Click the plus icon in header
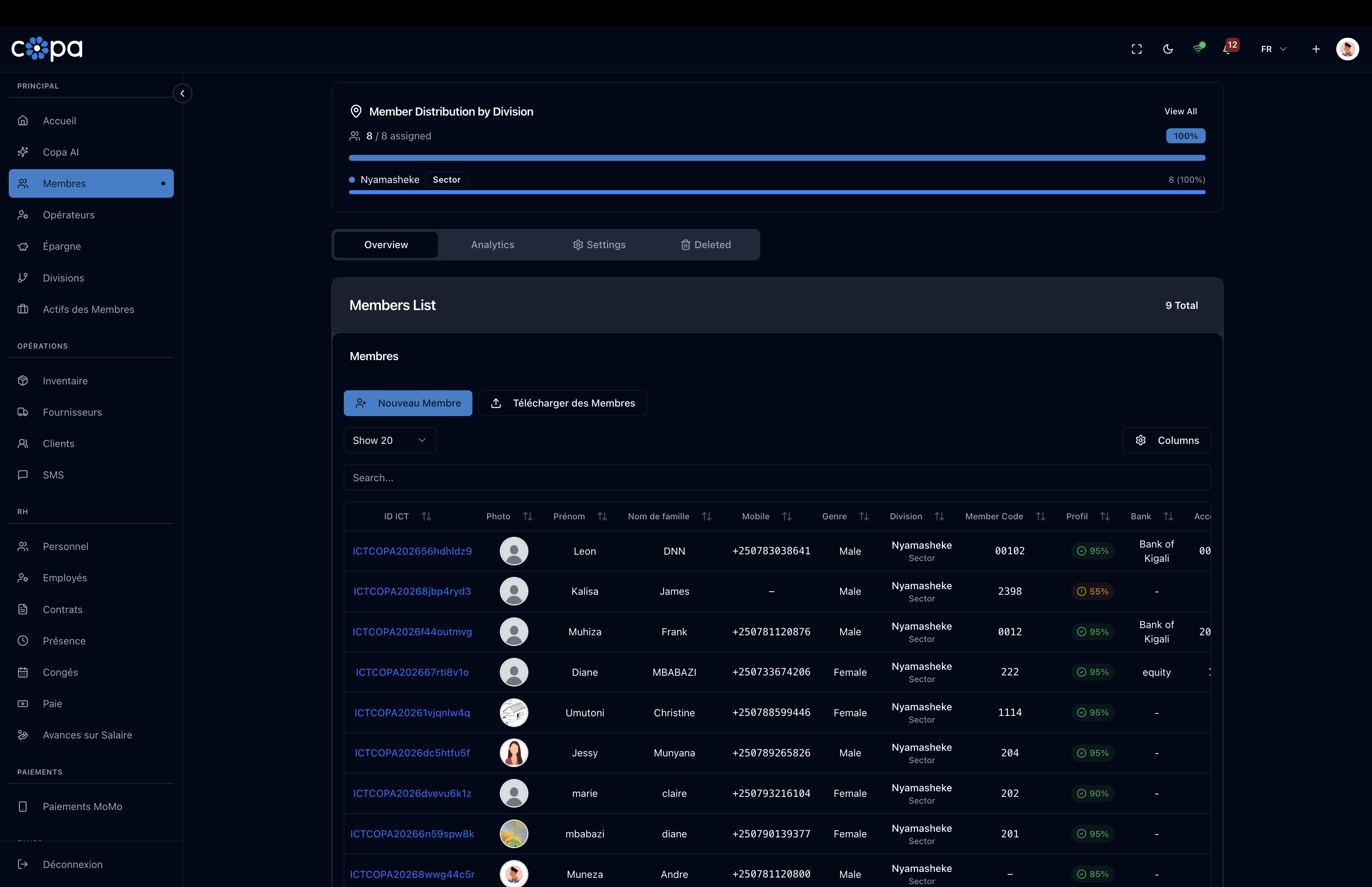Viewport: 1372px width, 887px height. [1316, 49]
